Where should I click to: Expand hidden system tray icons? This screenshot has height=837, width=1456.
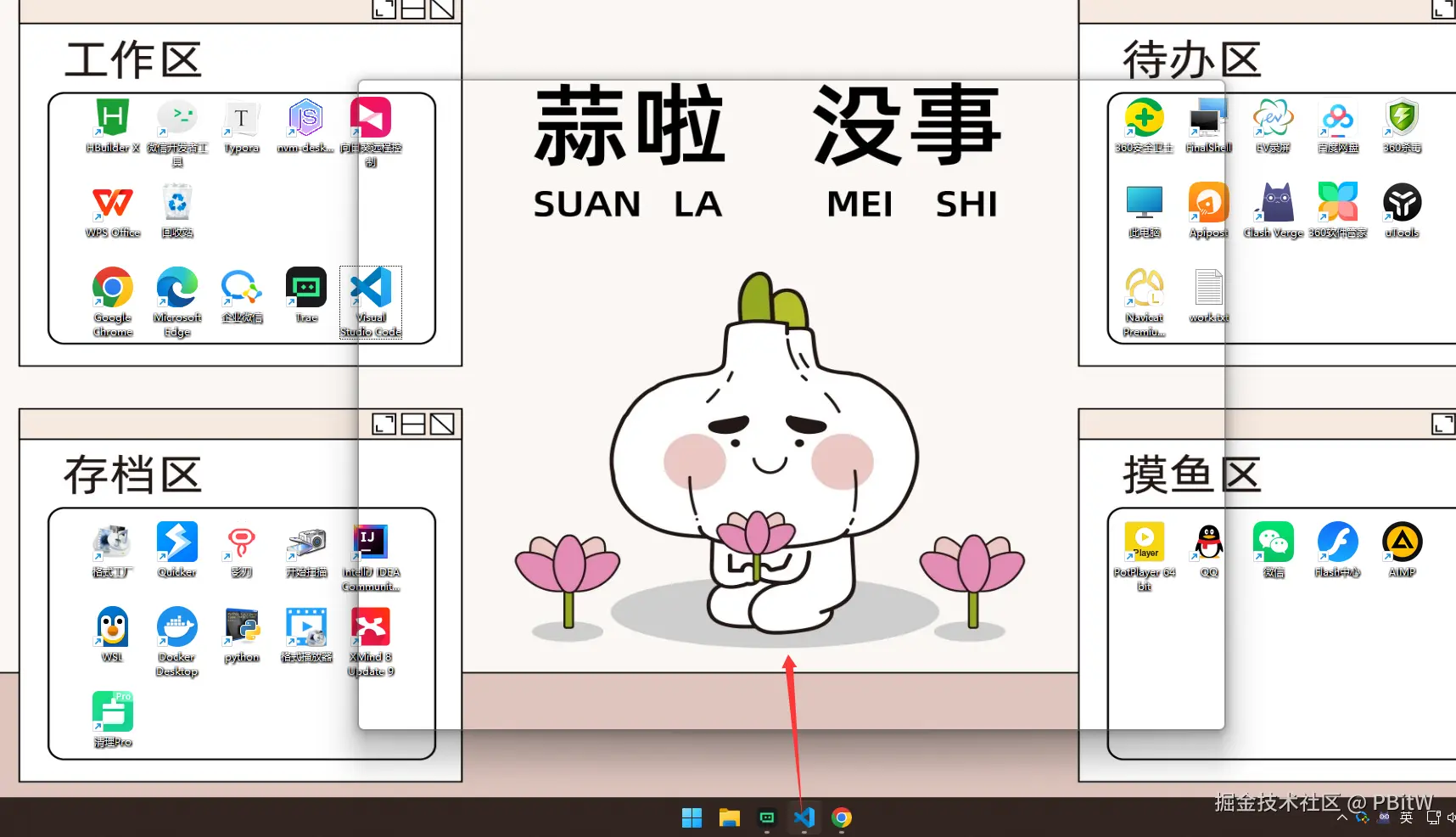1343,817
